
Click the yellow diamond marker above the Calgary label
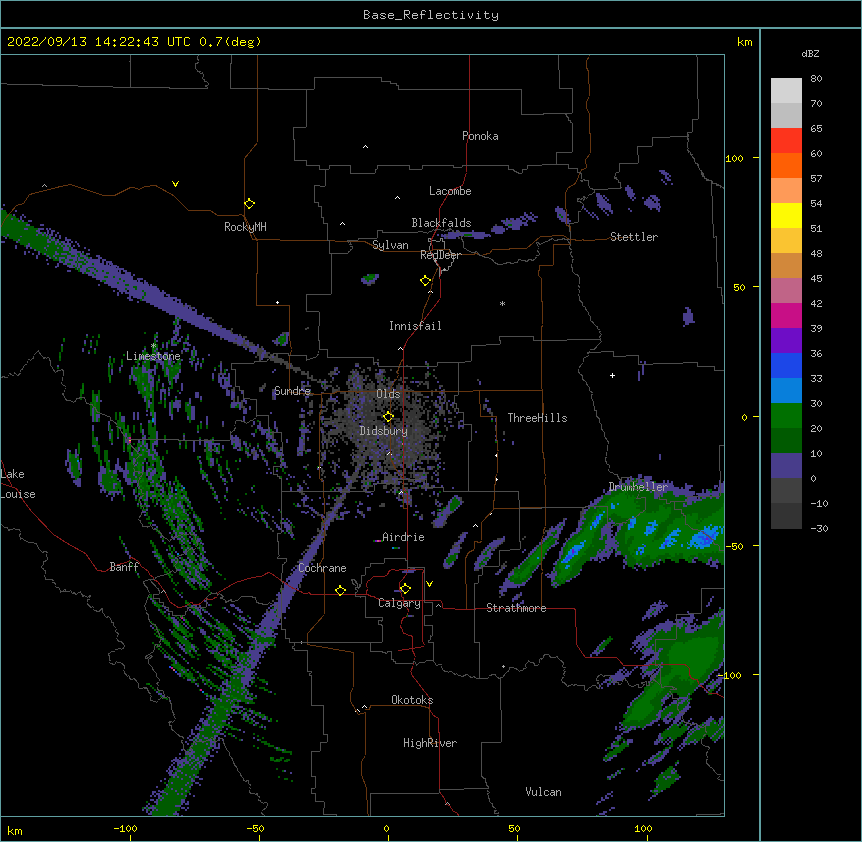coord(405,589)
